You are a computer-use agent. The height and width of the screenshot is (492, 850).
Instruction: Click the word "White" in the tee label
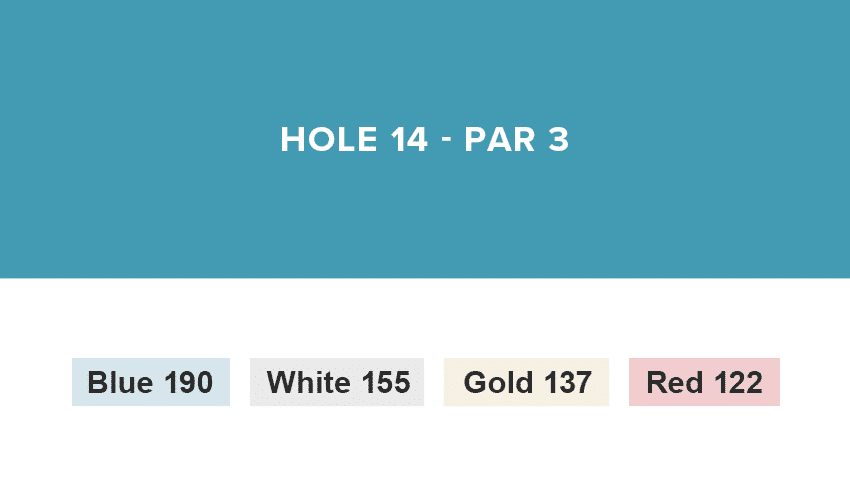309,382
